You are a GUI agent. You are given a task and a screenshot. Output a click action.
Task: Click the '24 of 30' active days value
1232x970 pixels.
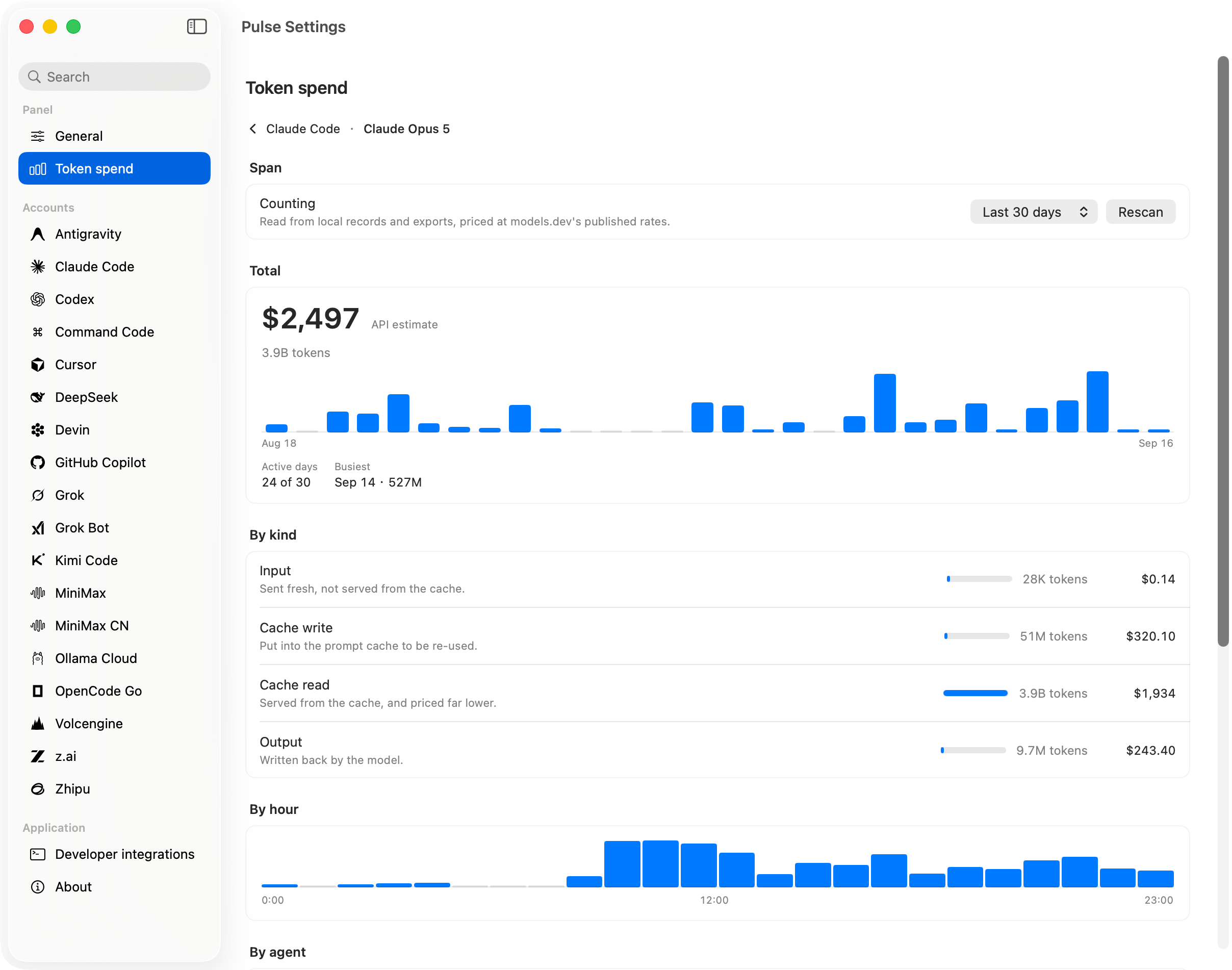[286, 483]
